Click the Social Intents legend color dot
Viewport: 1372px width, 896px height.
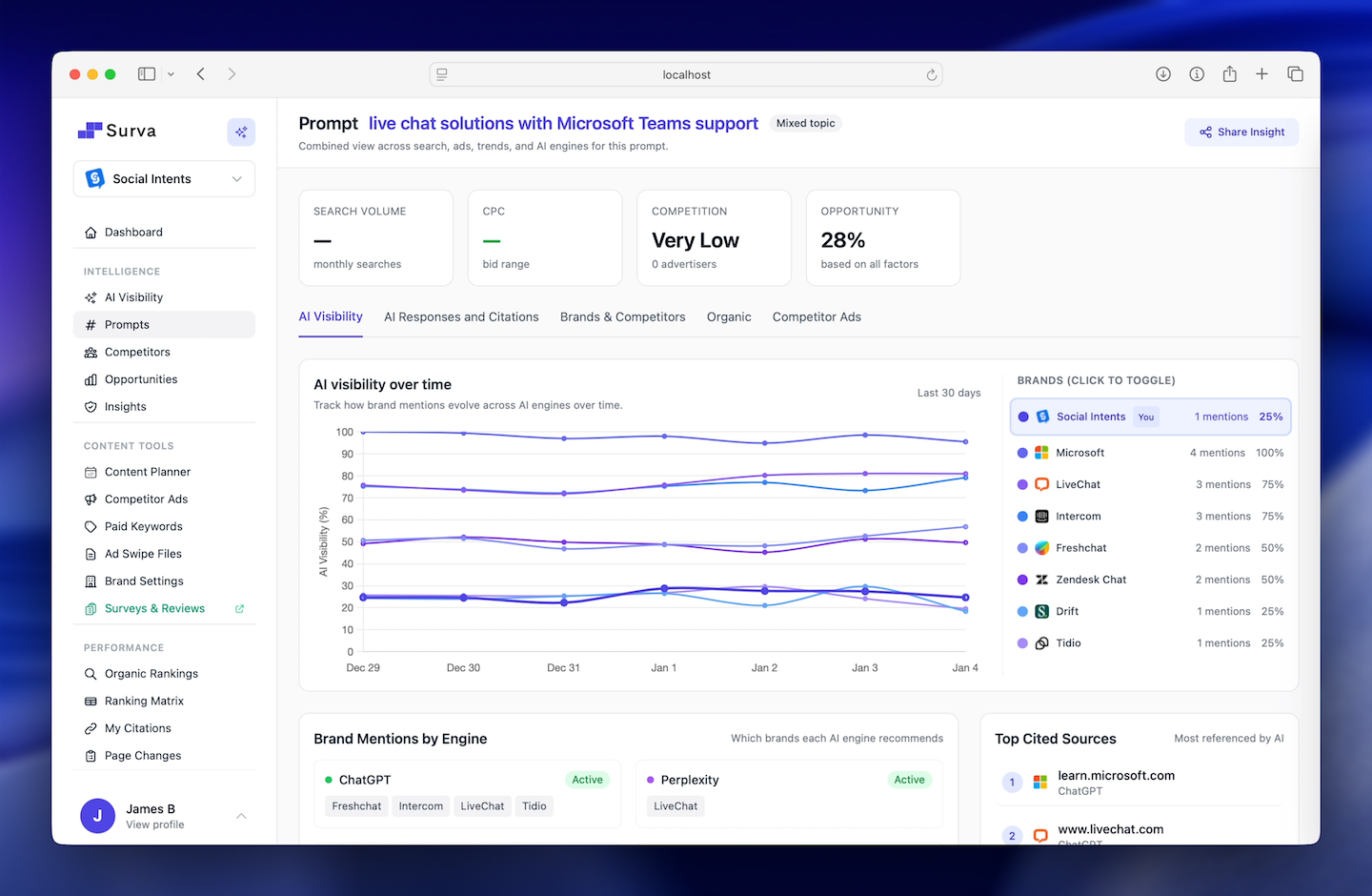coord(1024,417)
